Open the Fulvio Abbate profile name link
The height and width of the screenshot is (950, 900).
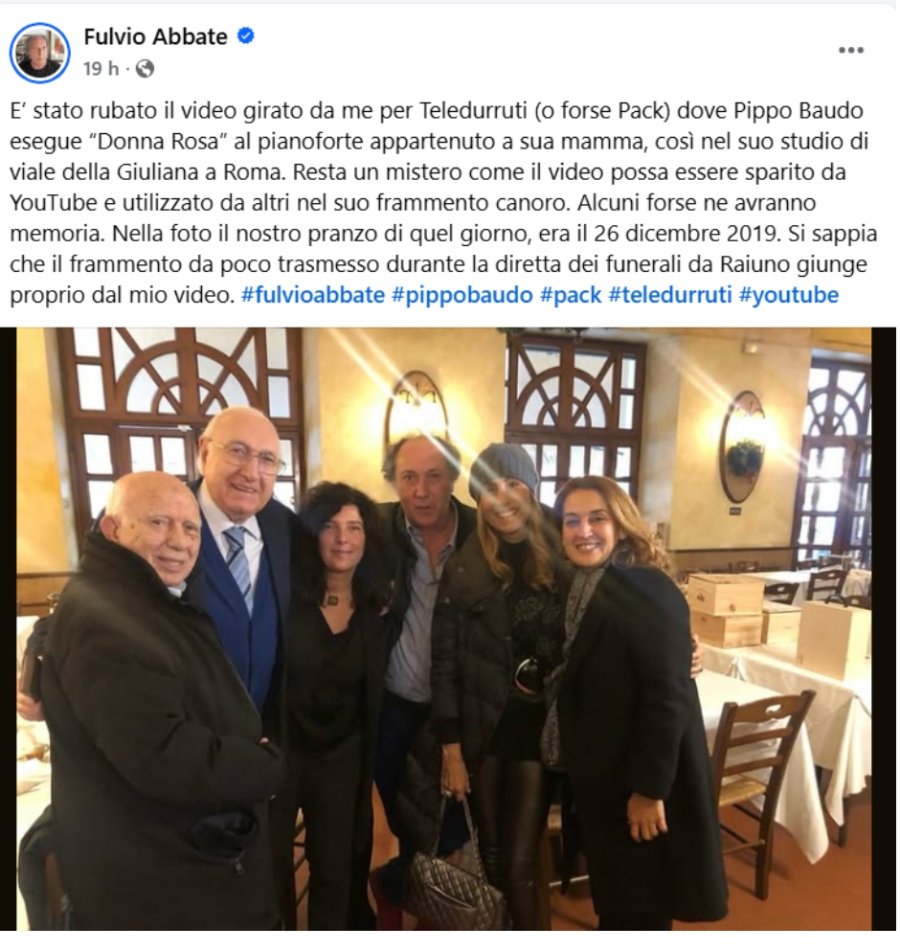click(x=155, y=36)
